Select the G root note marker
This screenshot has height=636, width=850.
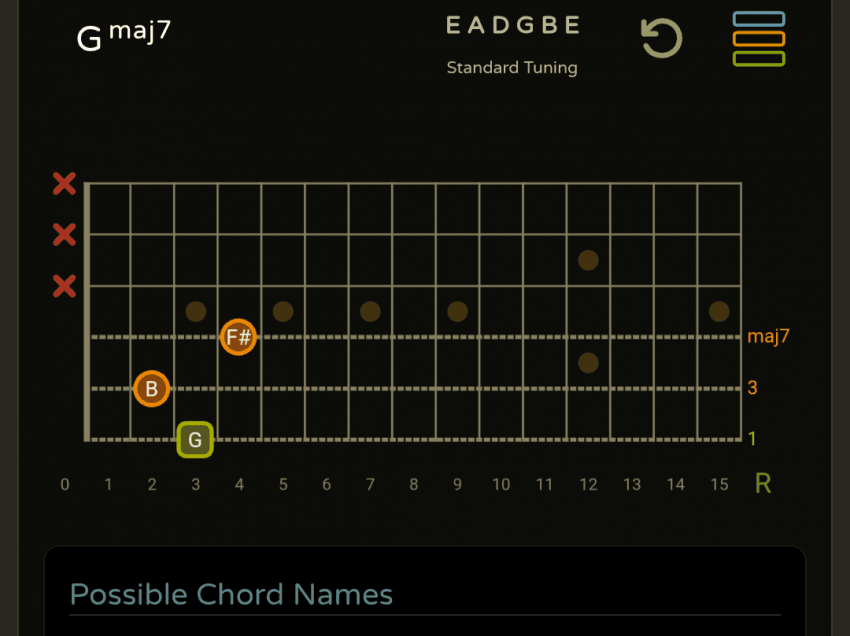coord(195,440)
